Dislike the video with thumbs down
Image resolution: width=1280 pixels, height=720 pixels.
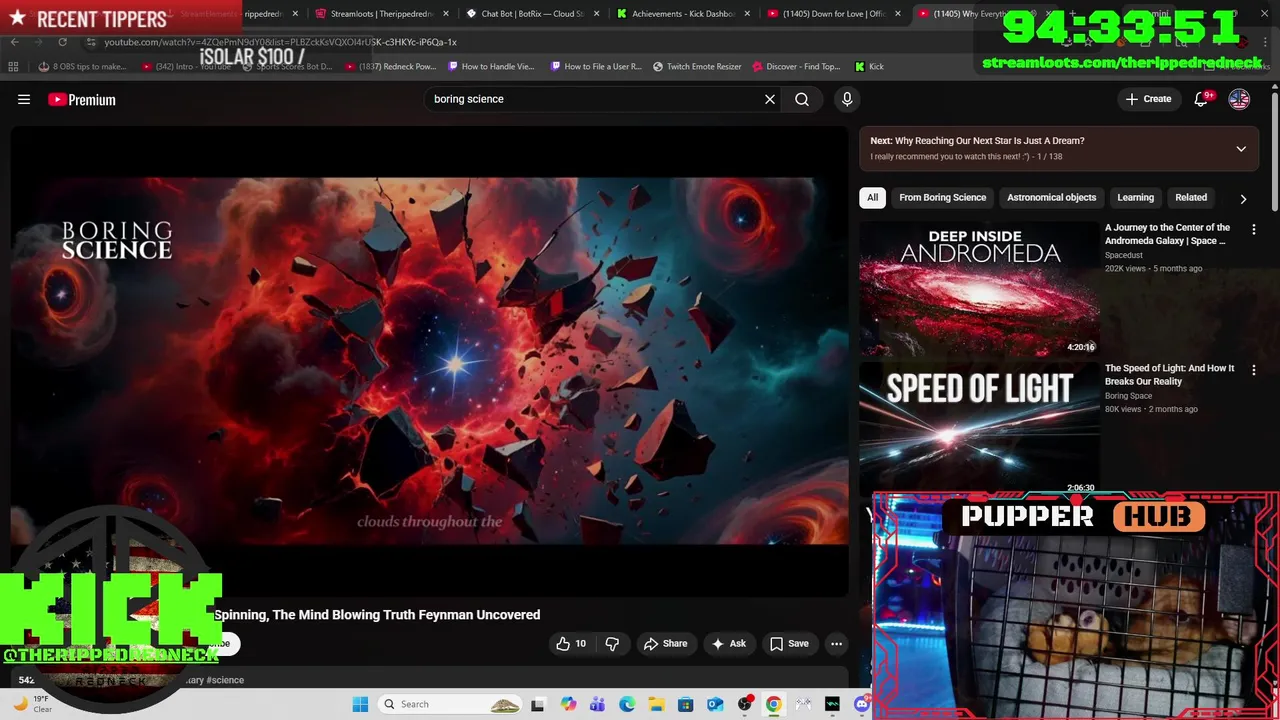point(612,644)
